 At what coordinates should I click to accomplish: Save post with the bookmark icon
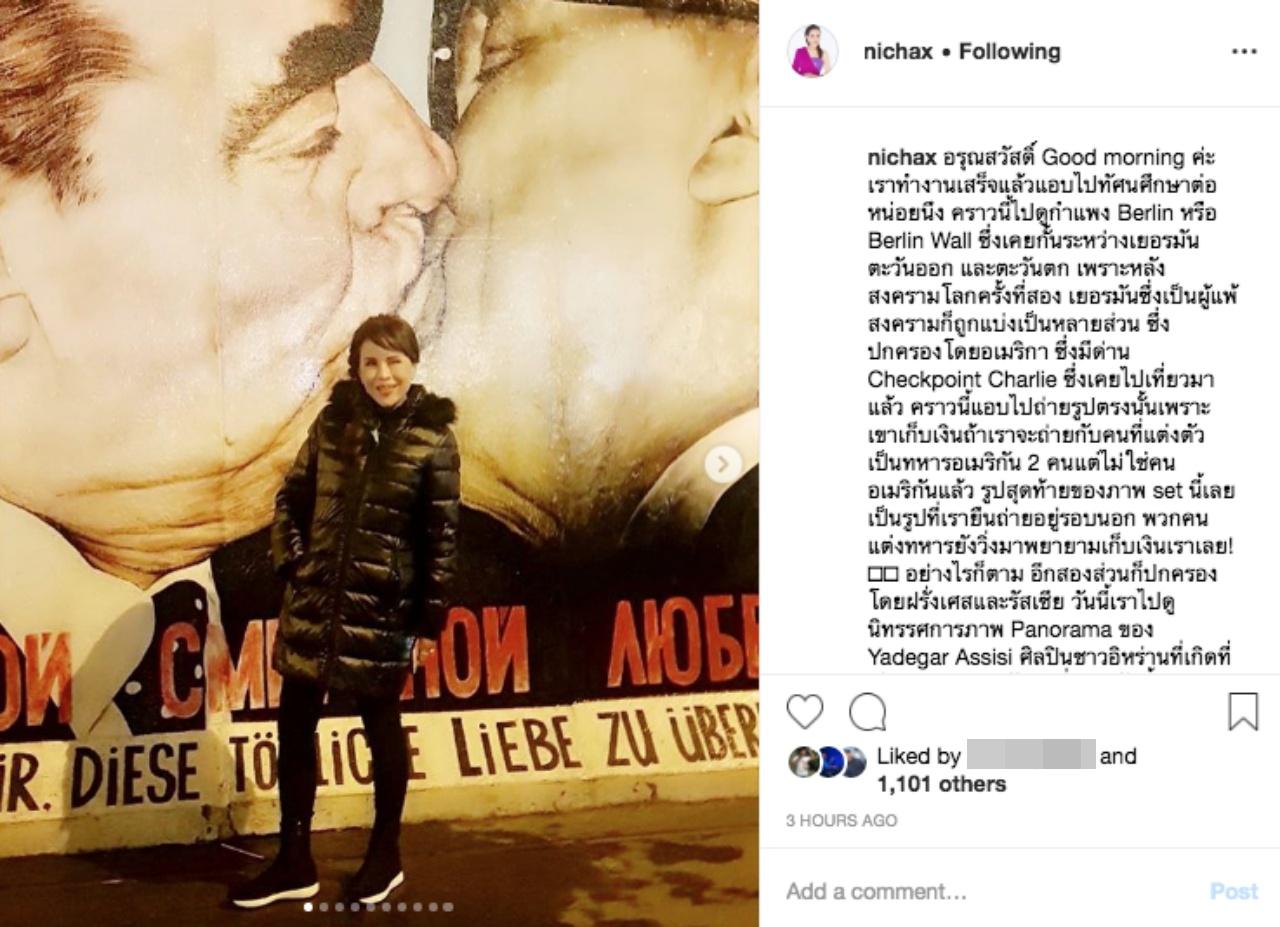pos(1243,712)
